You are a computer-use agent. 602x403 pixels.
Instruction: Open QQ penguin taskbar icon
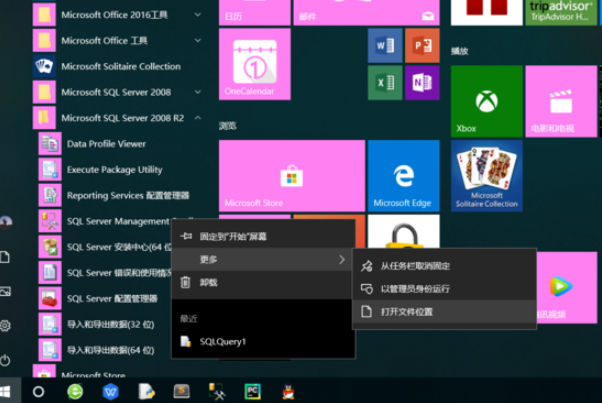[288, 392]
